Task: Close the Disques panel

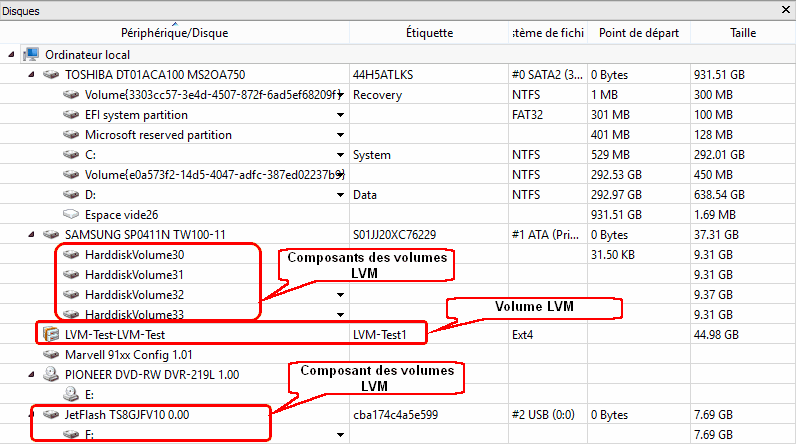Action: coord(785,8)
